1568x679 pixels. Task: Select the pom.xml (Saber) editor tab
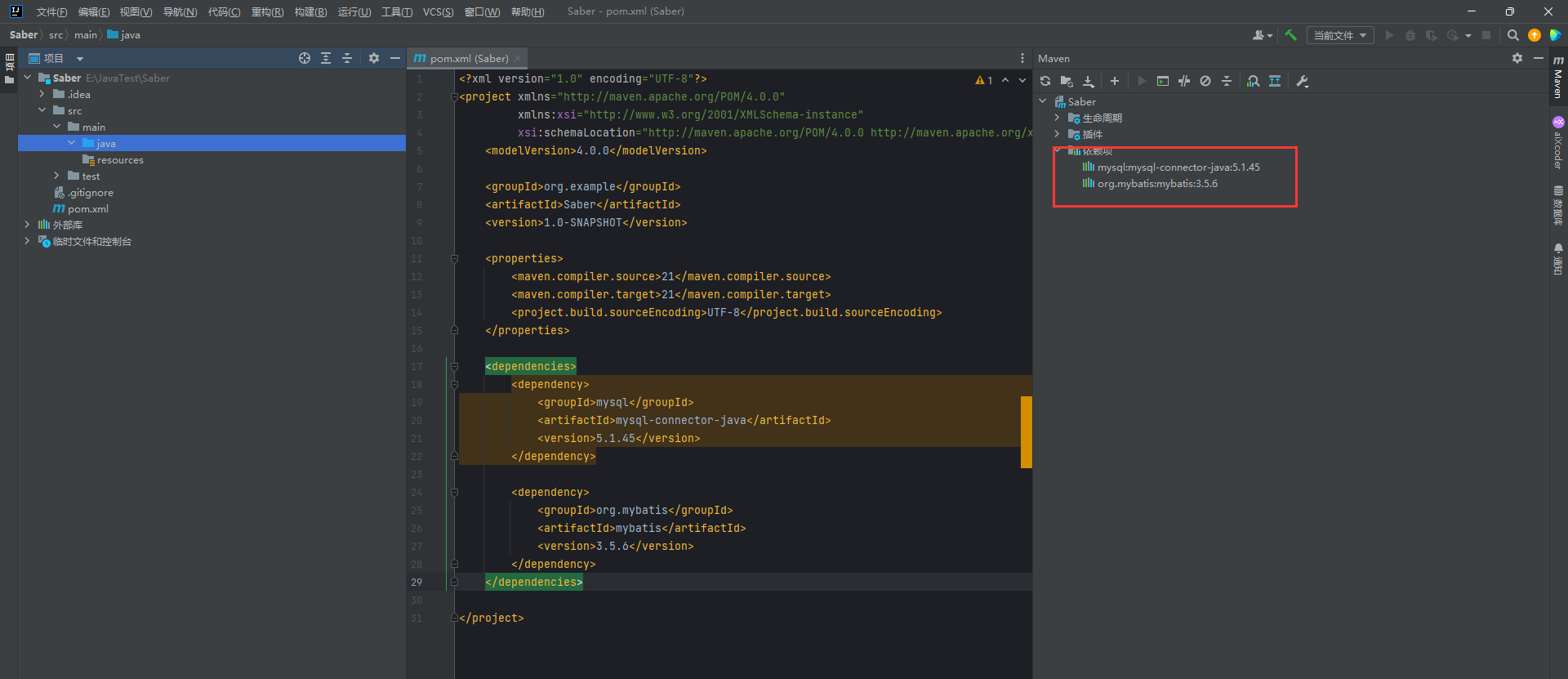pyautogui.click(x=468, y=58)
